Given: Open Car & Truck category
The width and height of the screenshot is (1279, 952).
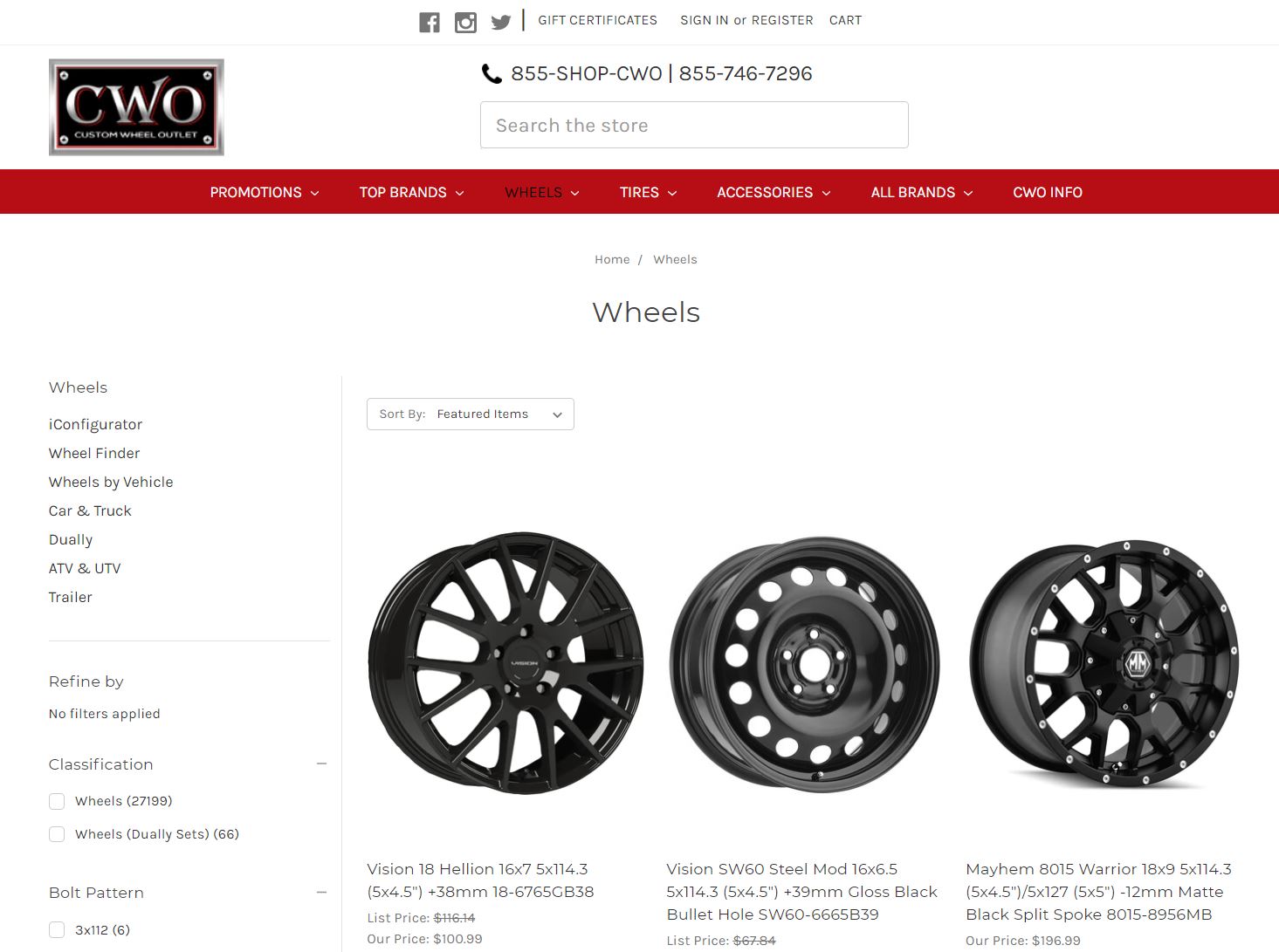Looking at the screenshot, I should tap(90, 510).
